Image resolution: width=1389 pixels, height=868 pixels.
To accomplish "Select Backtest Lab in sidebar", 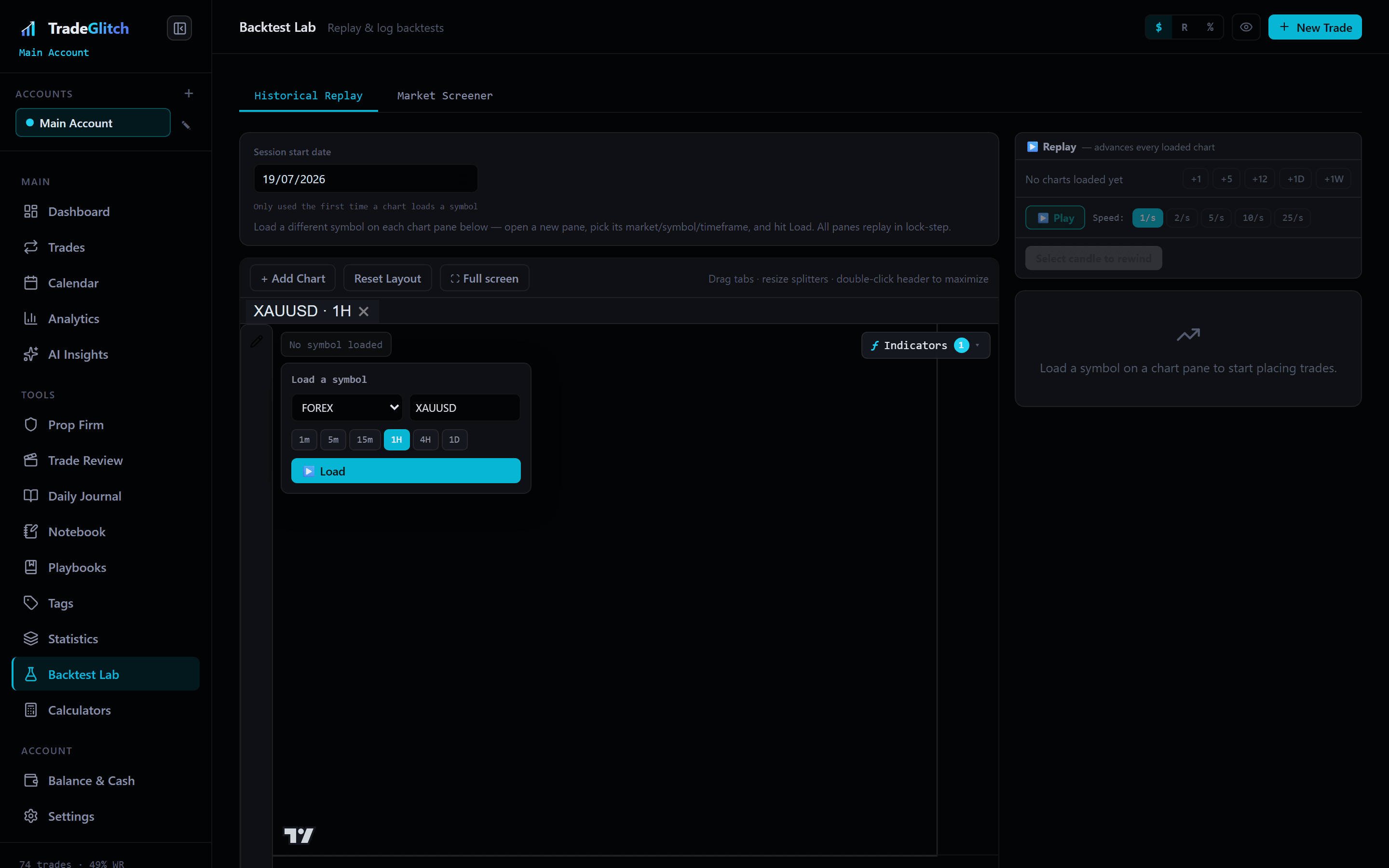I will [106, 674].
